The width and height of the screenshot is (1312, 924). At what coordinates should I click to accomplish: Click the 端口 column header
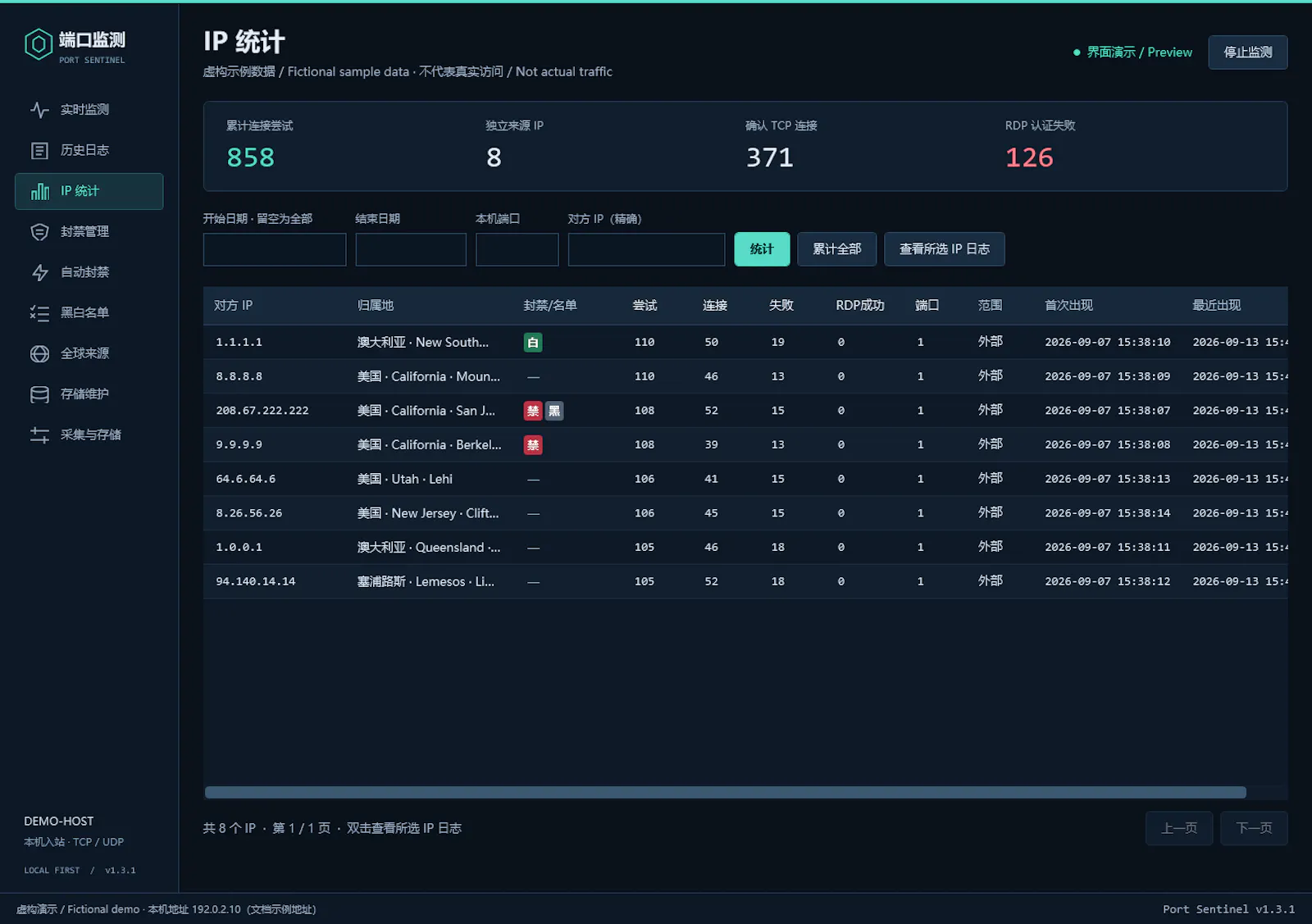[927, 306]
